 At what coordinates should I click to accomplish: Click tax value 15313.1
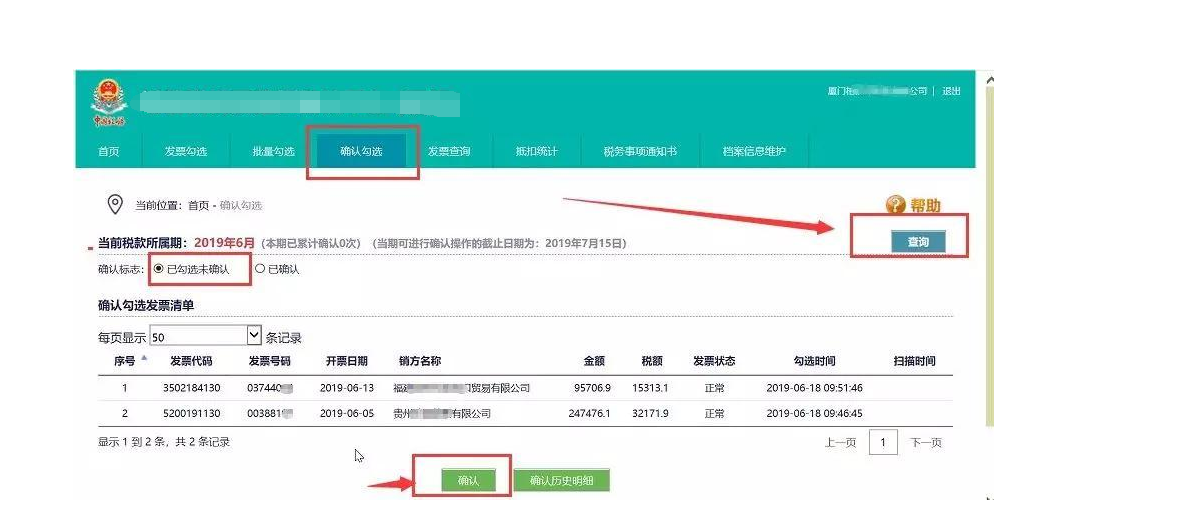tap(649, 388)
